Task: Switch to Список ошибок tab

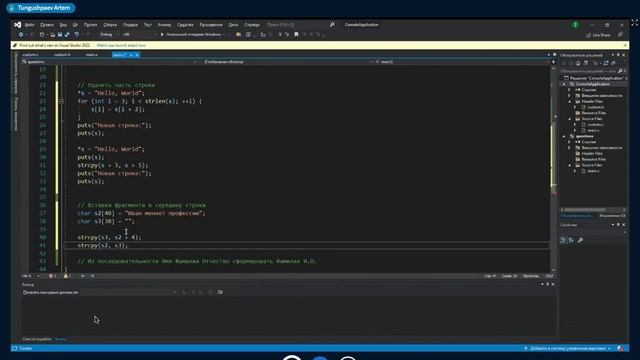Action: point(37,339)
